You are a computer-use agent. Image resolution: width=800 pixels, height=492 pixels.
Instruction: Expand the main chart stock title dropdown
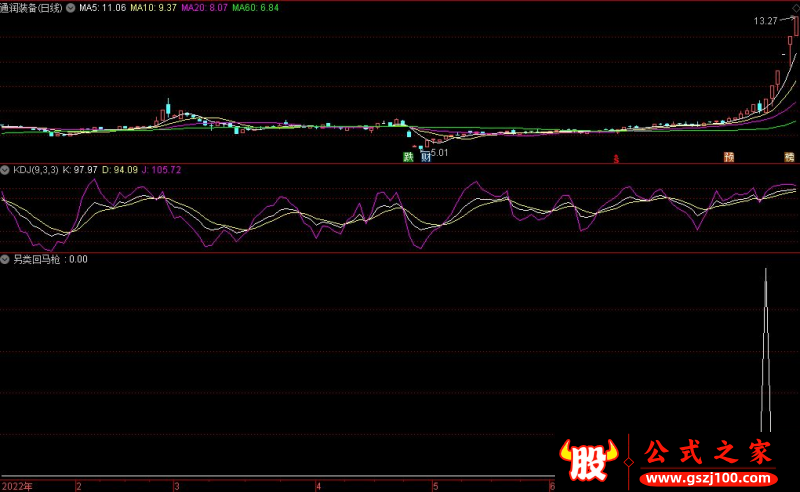pos(69,7)
